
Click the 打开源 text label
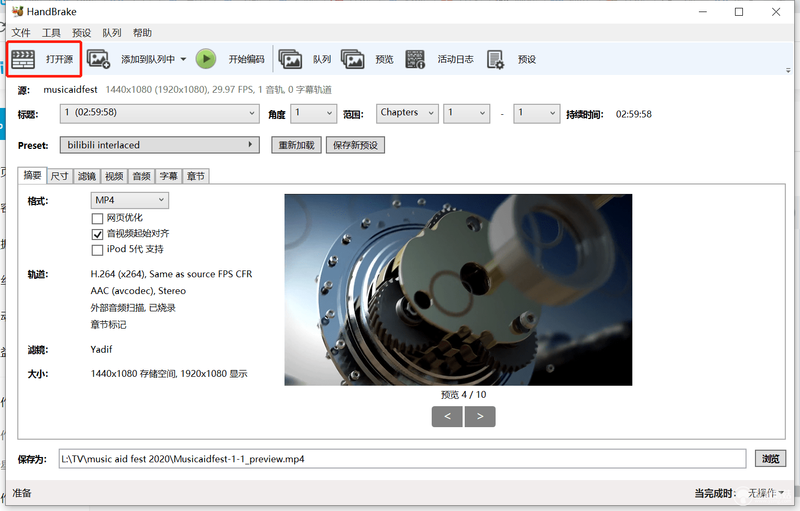pos(60,59)
